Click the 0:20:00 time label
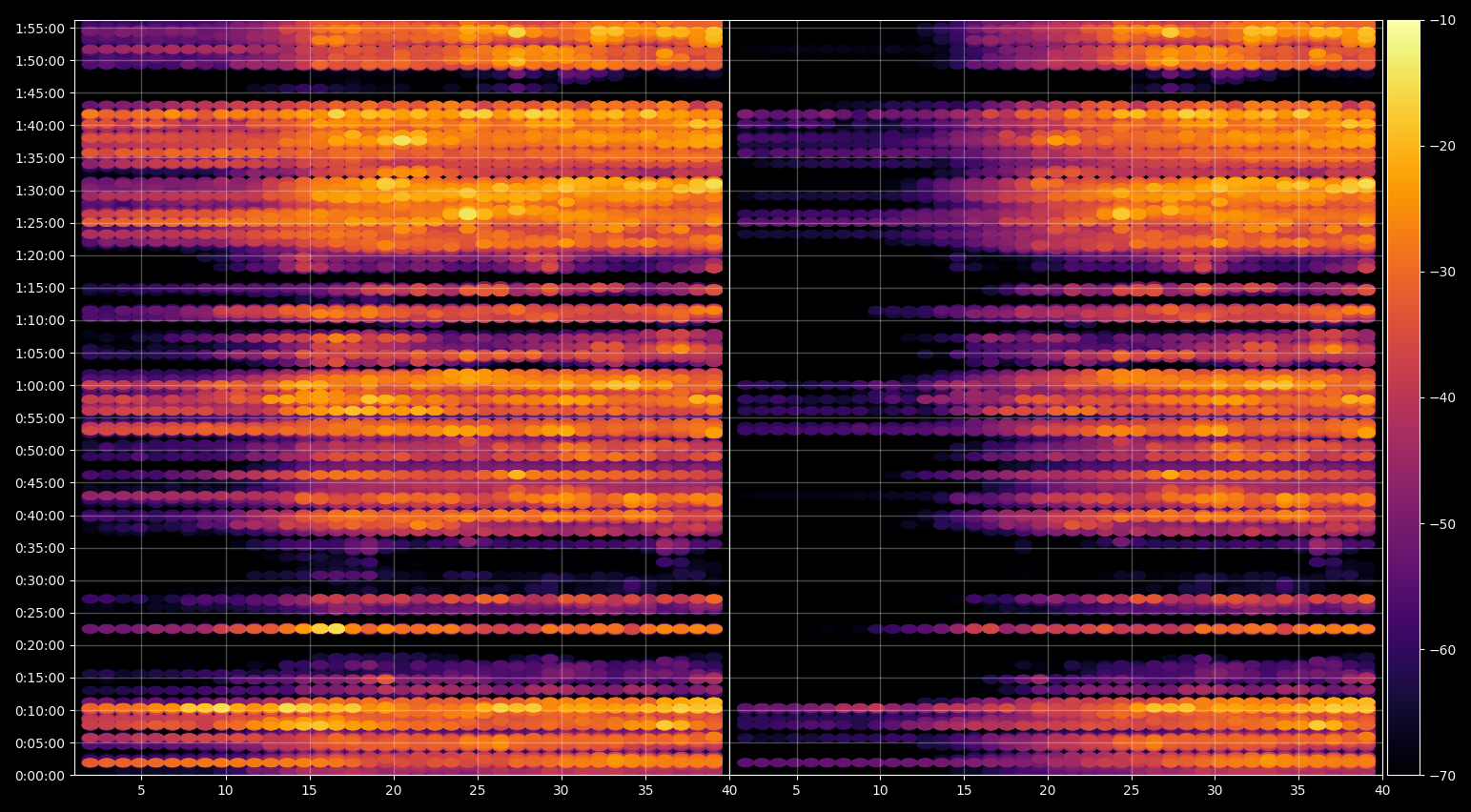 coord(40,645)
